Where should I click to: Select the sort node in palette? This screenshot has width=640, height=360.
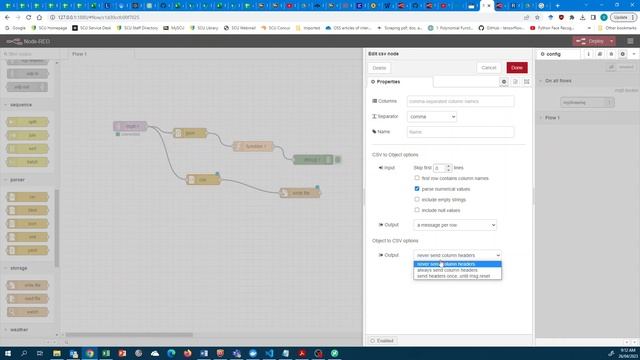click(28, 149)
